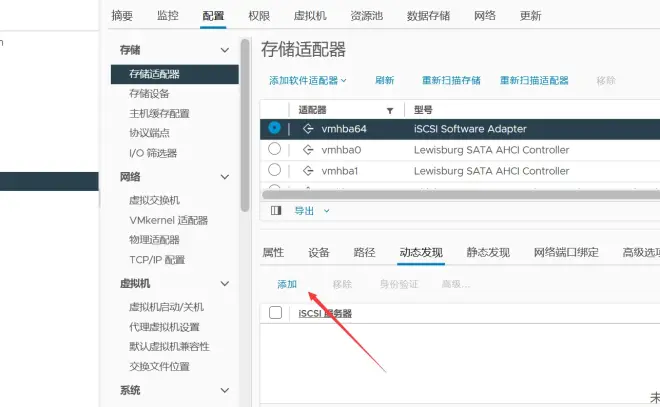Open the 适配器 column filter icon
The width and height of the screenshot is (660, 407).
coord(390,110)
